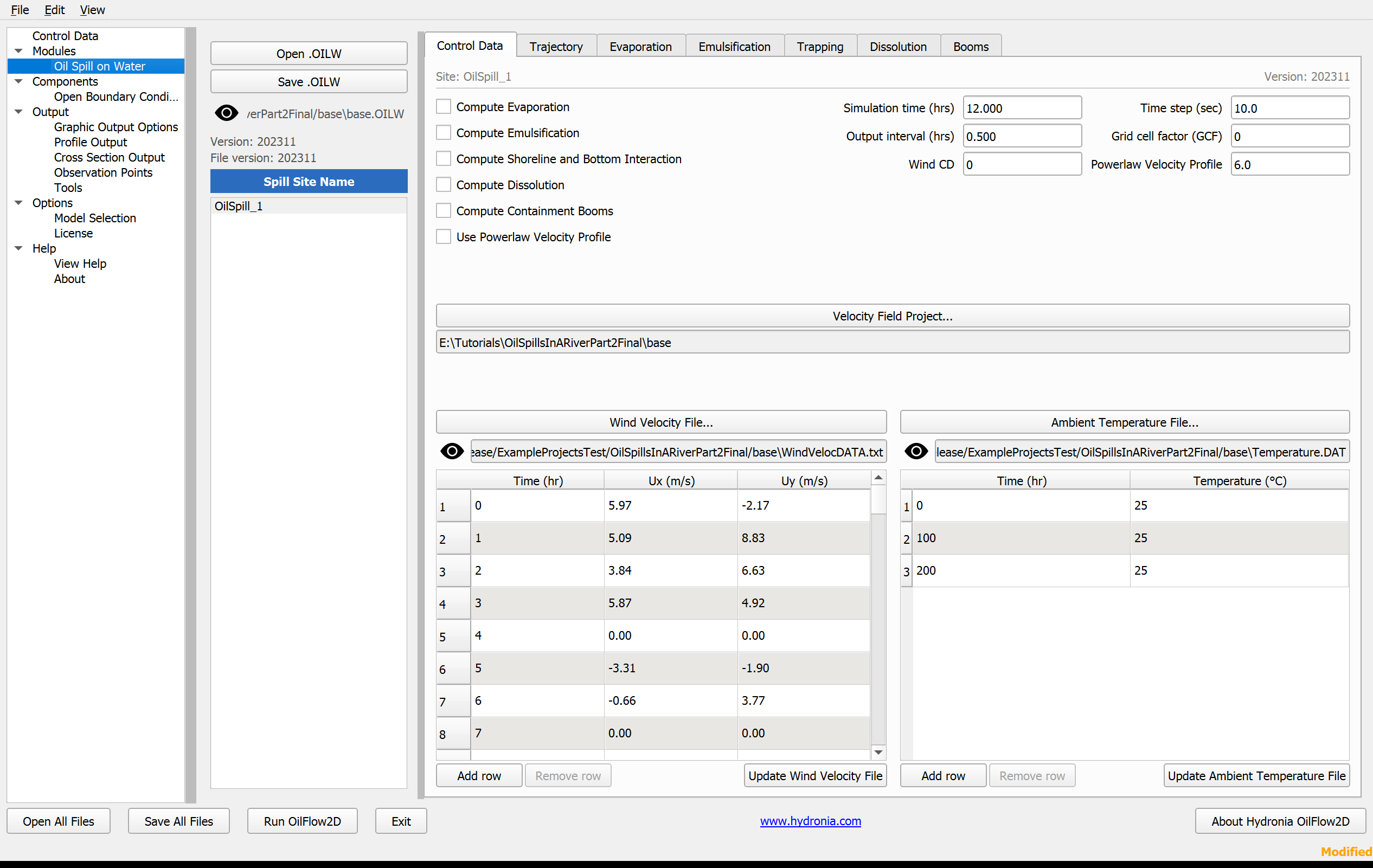Collapse the Modules tree node

pos(19,51)
